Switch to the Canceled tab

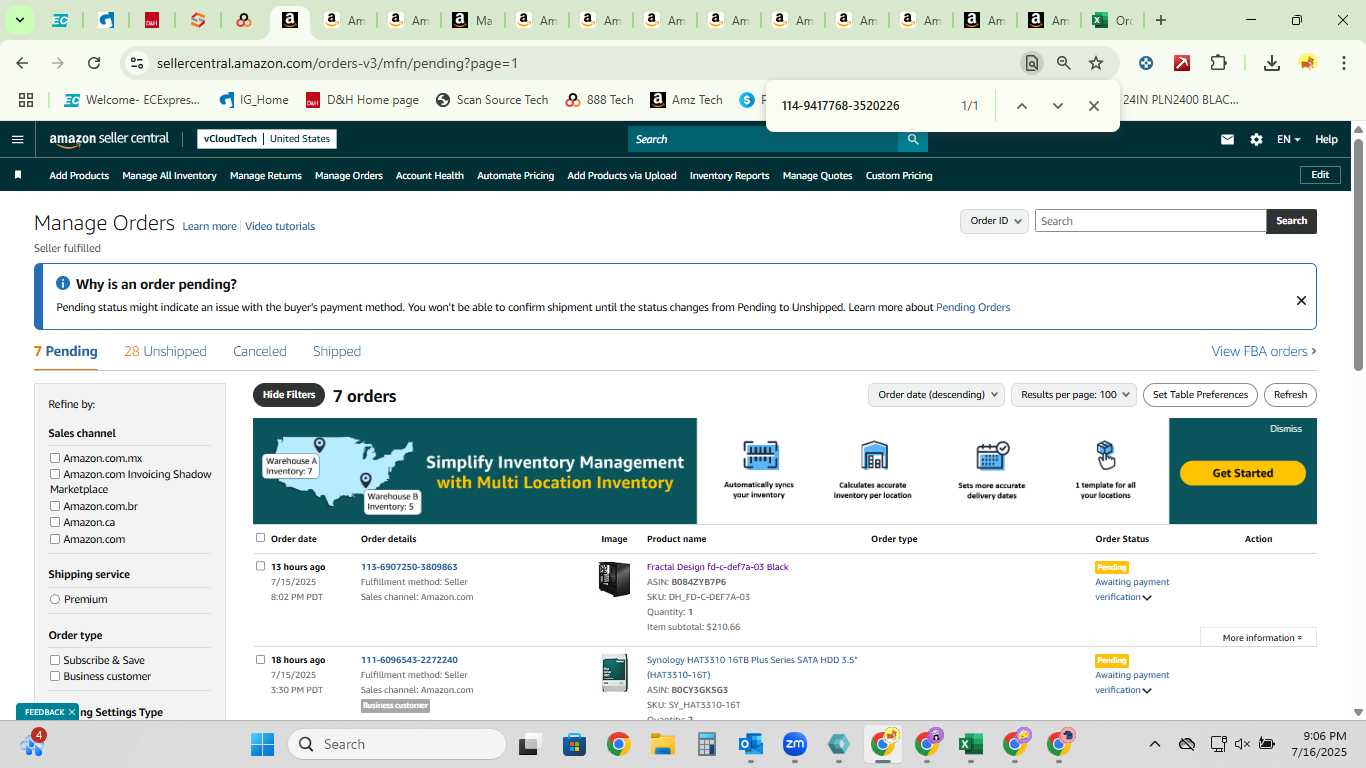coord(260,351)
